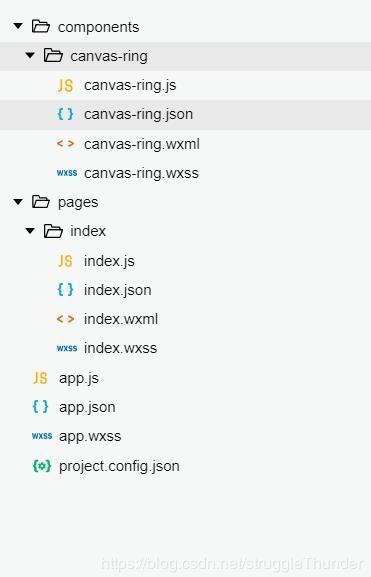Collapse the index folder arrow

click(30, 231)
